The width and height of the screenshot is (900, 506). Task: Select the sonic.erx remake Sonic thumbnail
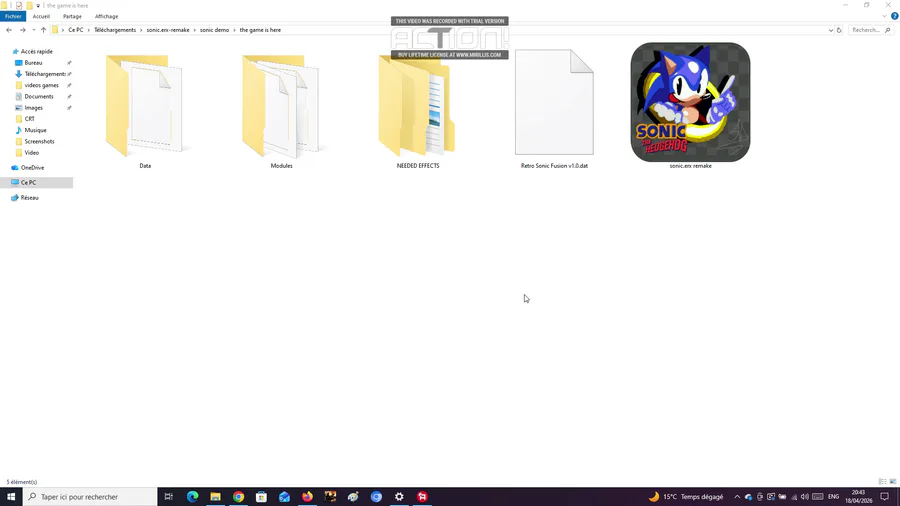[x=690, y=102]
